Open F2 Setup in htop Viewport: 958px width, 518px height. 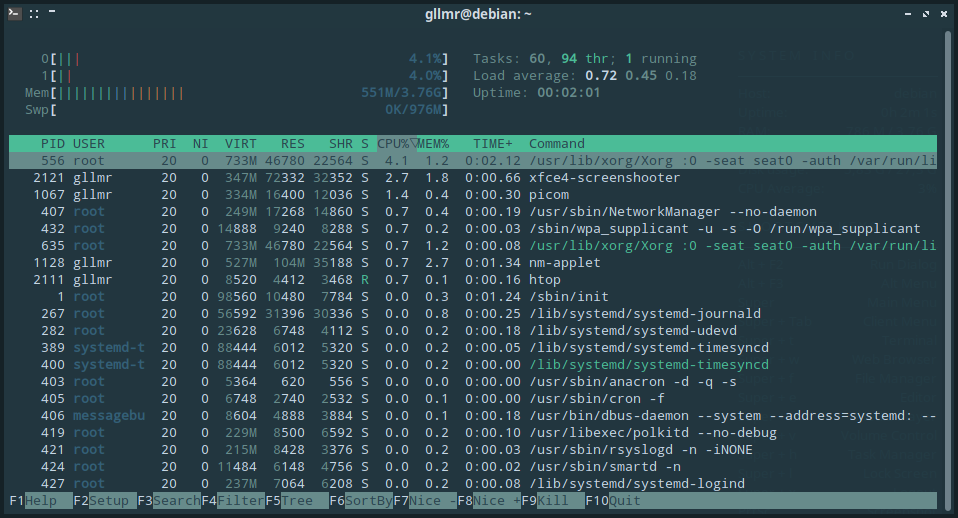tap(104, 501)
